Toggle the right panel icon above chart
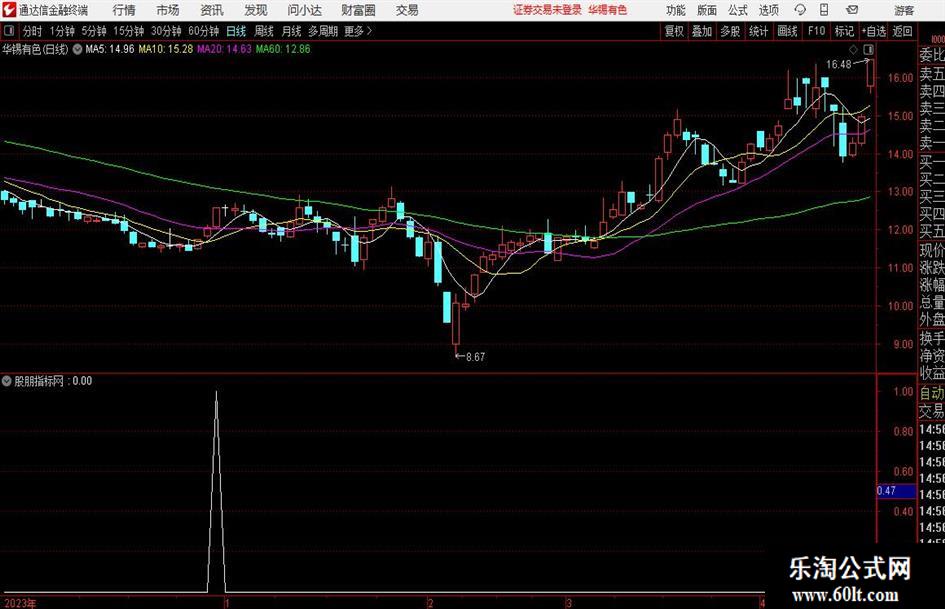The image size is (945, 609). [x=868, y=49]
